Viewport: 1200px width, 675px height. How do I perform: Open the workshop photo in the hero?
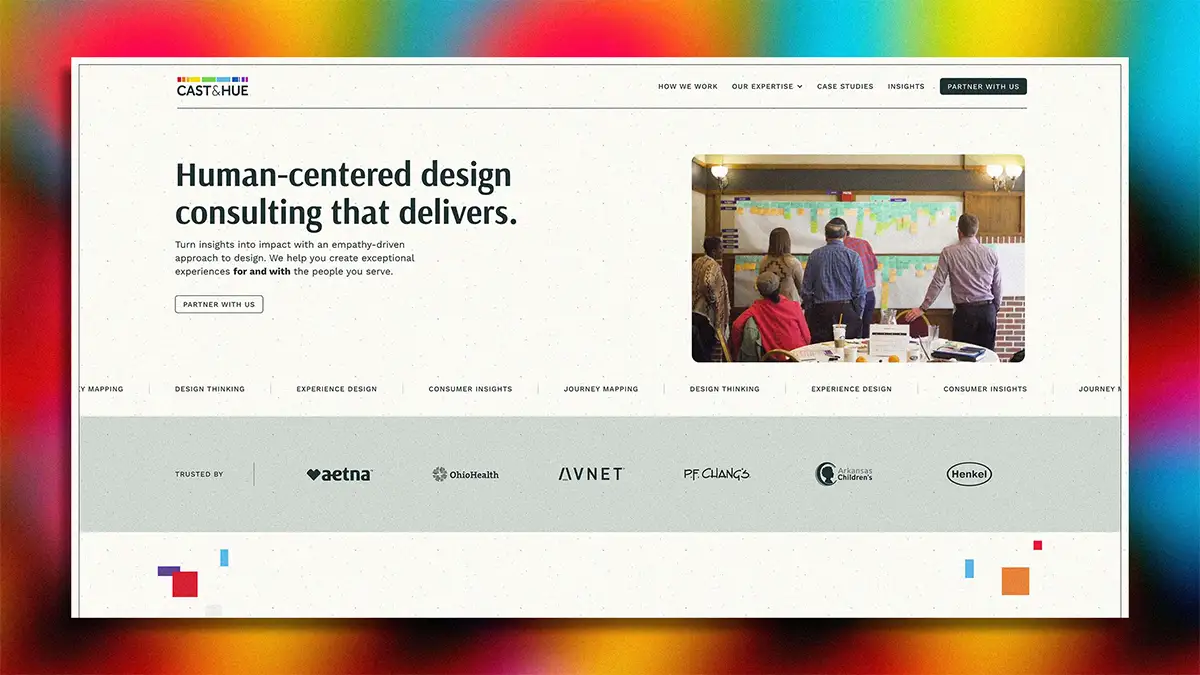coord(858,258)
